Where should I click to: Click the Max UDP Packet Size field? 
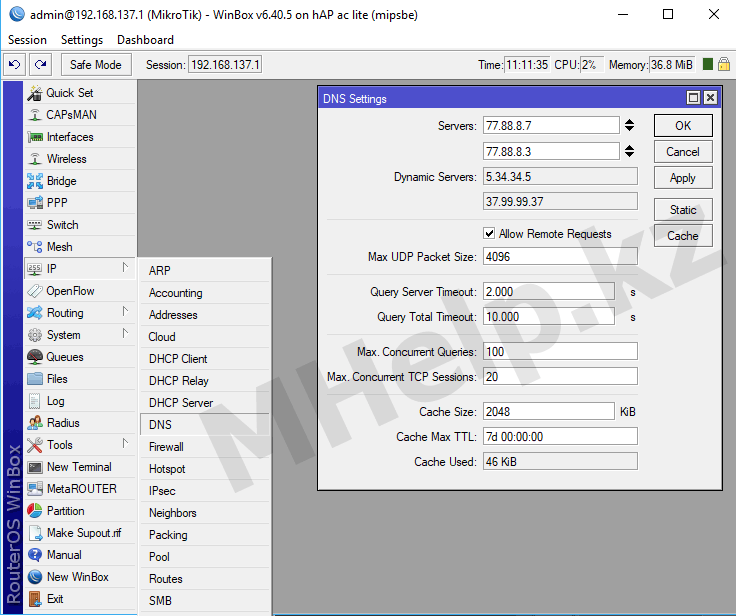pyautogui.click(x=560, y=256)
